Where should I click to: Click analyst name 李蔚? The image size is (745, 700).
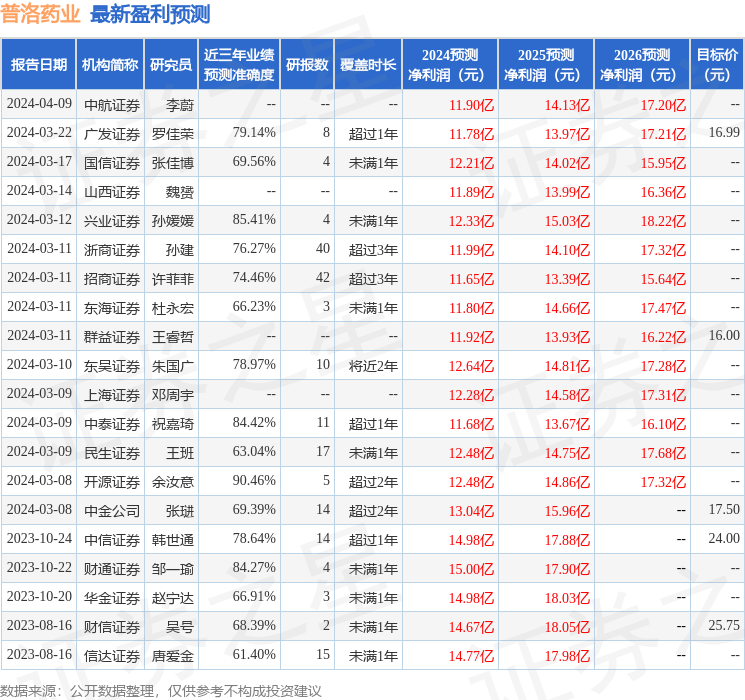pyautogui.click(x=180, y=105)
